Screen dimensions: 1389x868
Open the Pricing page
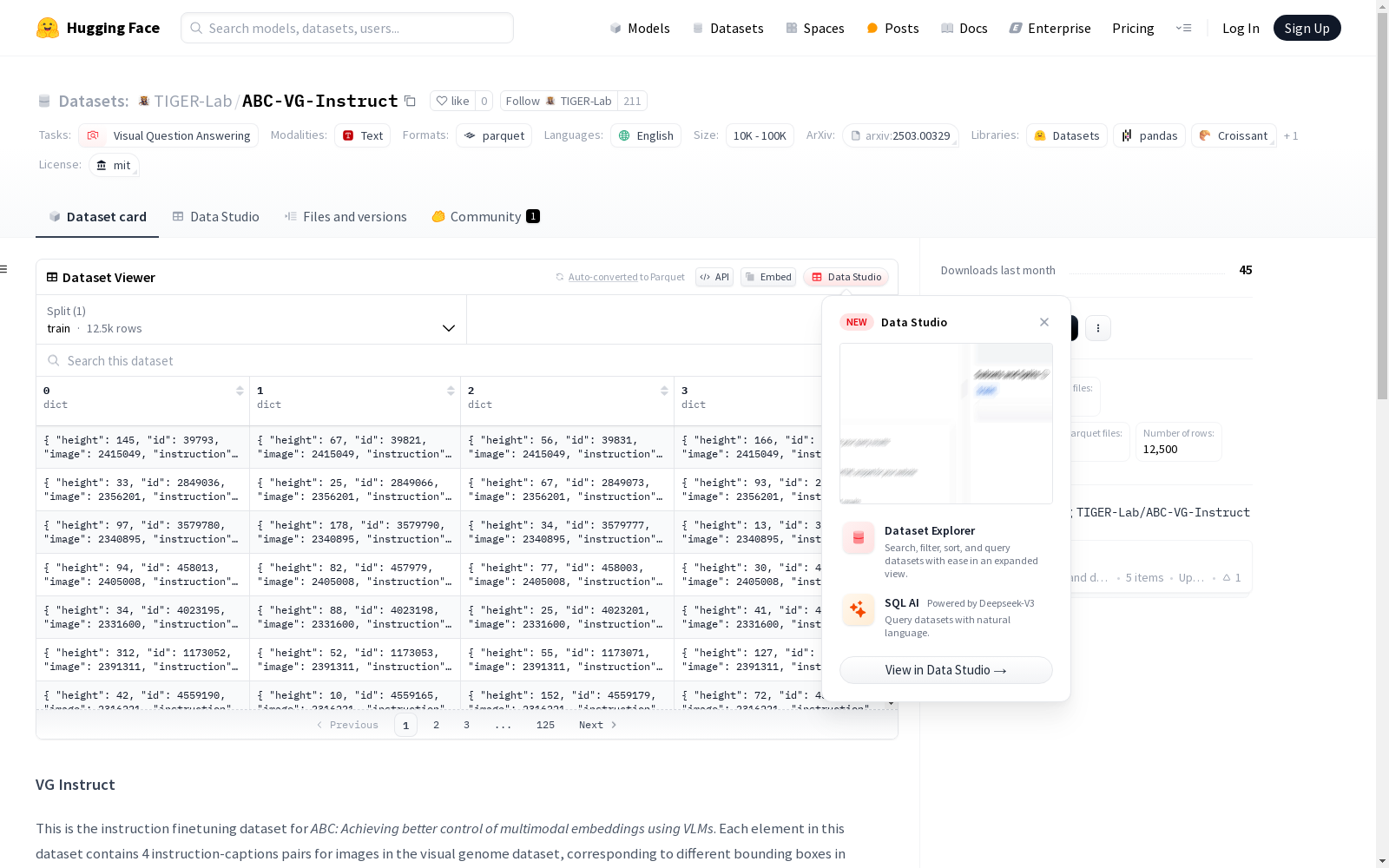pos(1133,28)
